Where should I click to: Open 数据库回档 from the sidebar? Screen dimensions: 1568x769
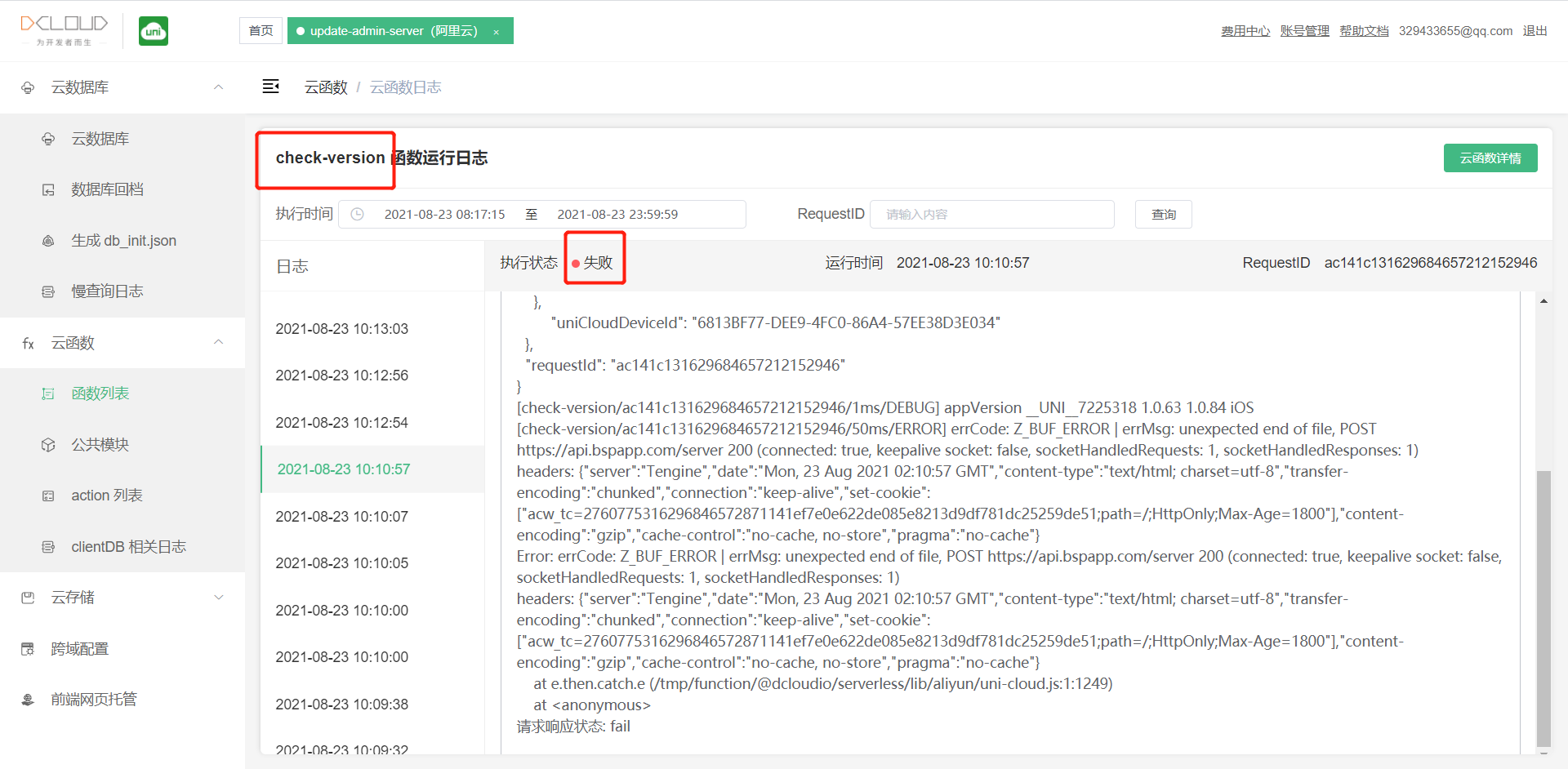click(x=106, y=189)
